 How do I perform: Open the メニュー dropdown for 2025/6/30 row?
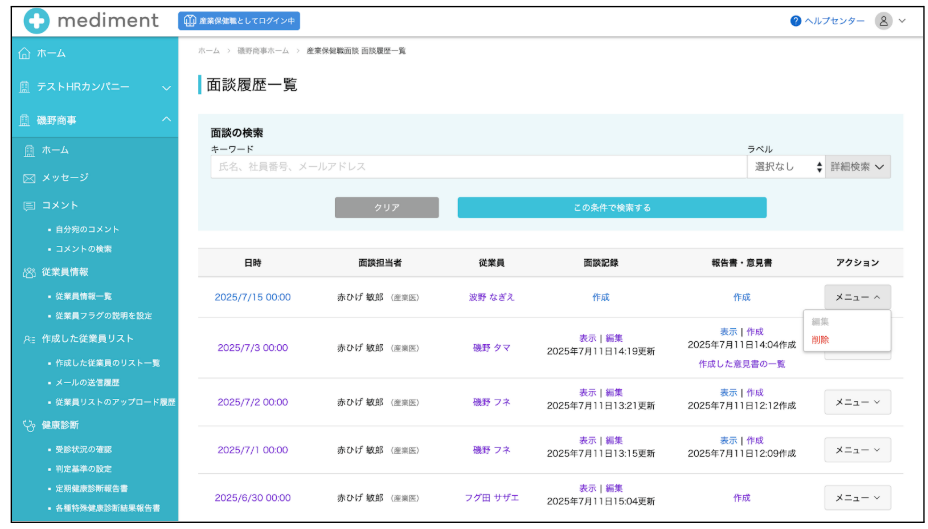(x=857, y=498)
